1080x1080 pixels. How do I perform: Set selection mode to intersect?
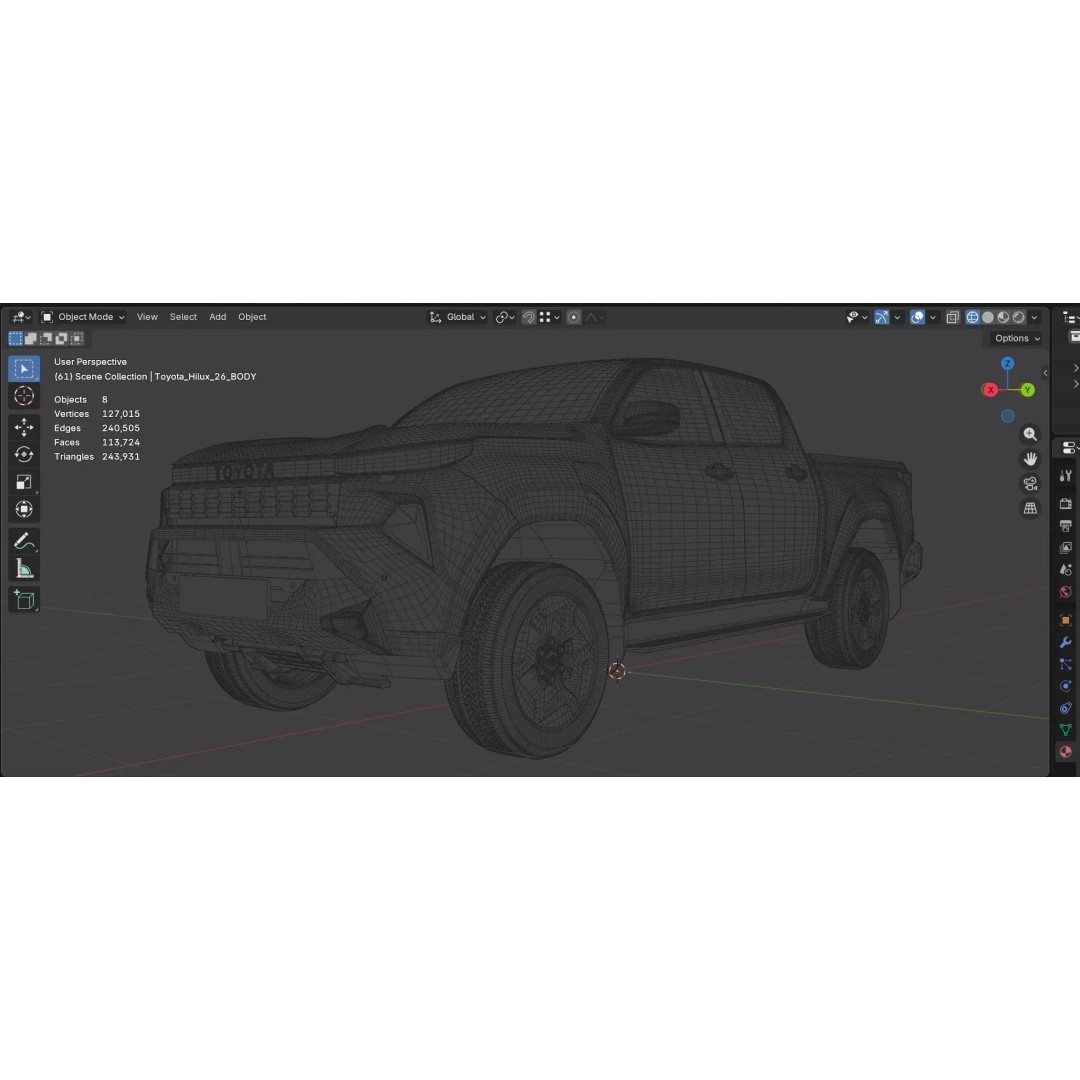(x=77, y=338)
